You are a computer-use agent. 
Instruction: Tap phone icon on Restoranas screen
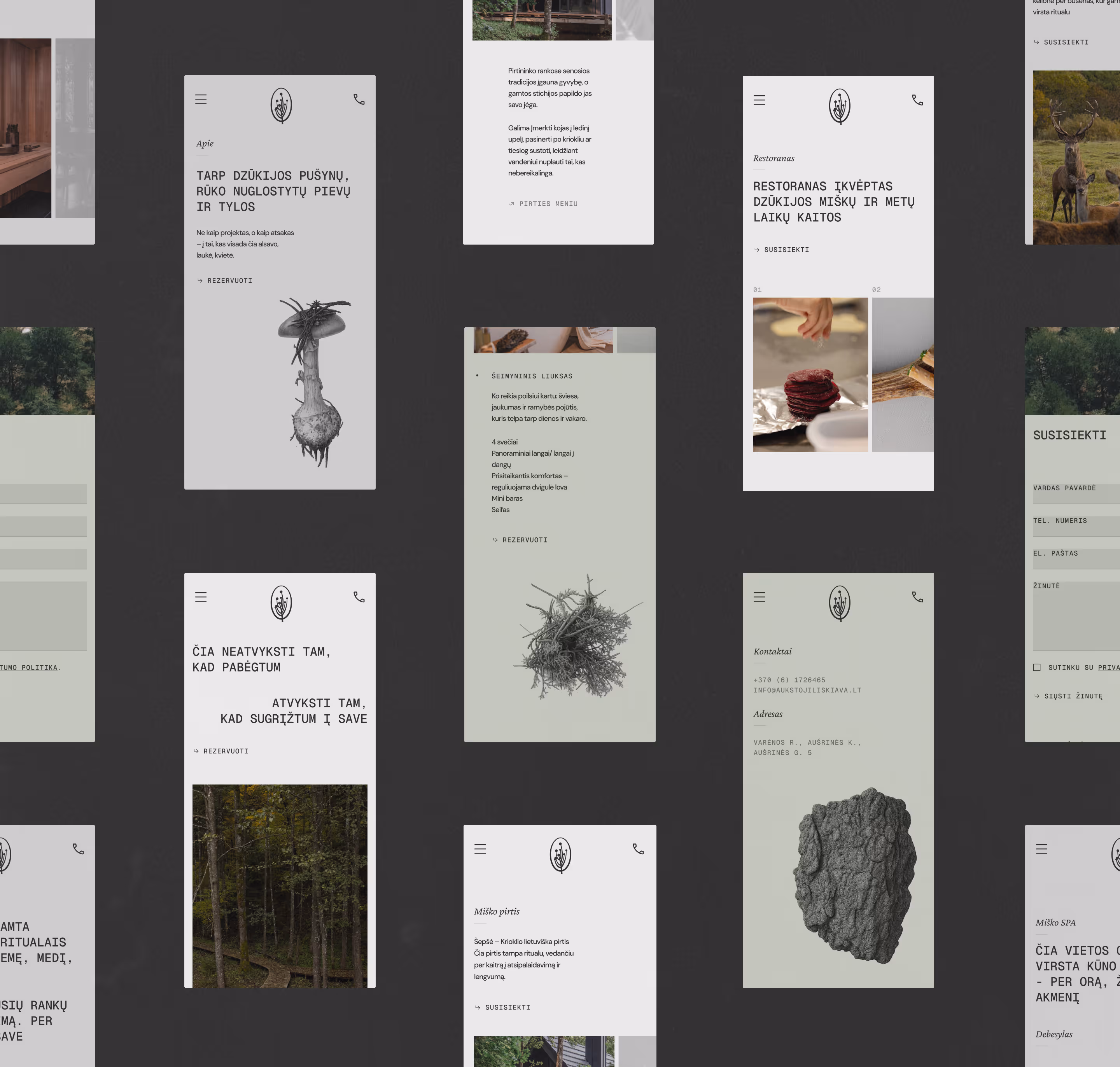(917, 100)
